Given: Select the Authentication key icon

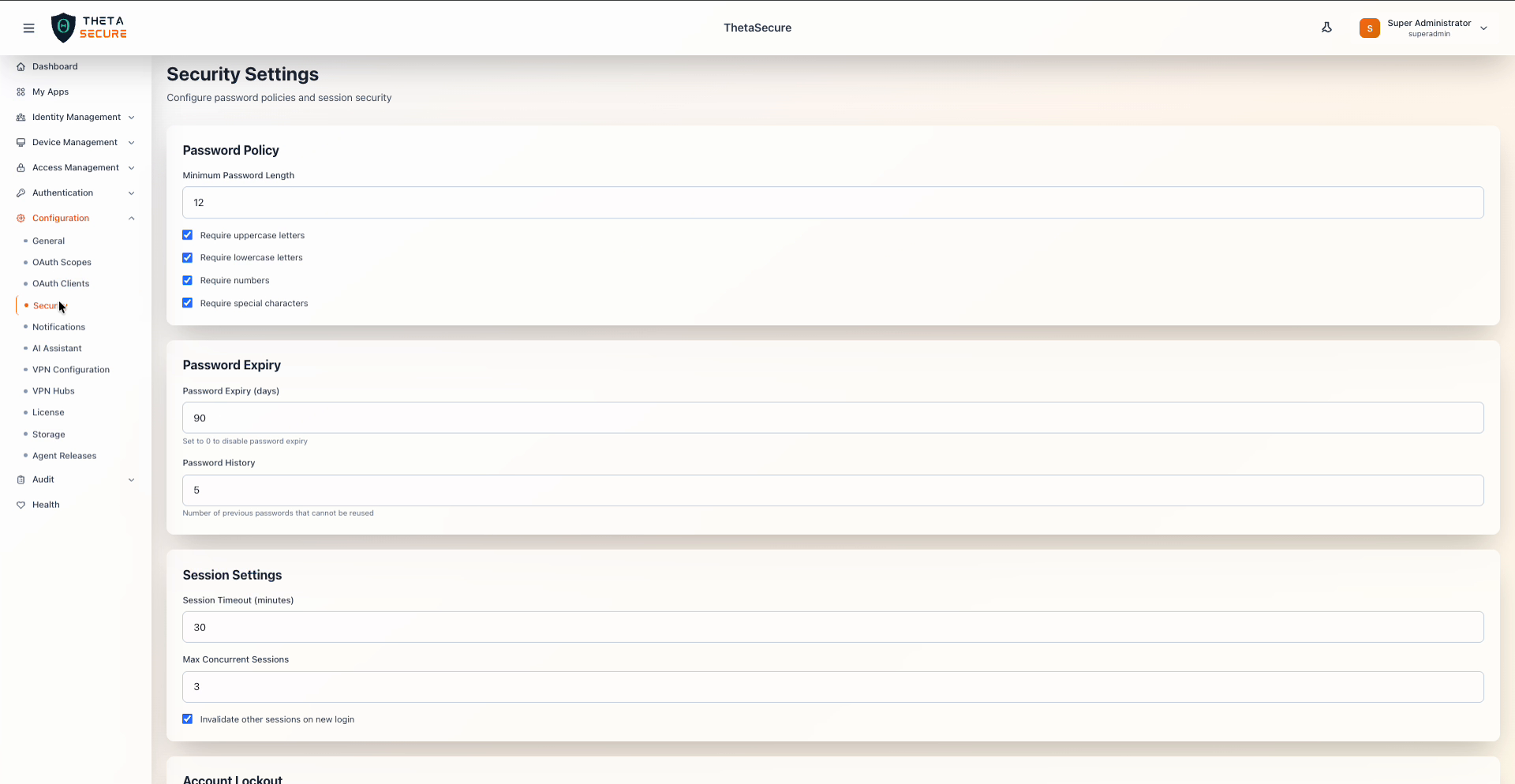Looking at the screenshot, I should point(21,192).
